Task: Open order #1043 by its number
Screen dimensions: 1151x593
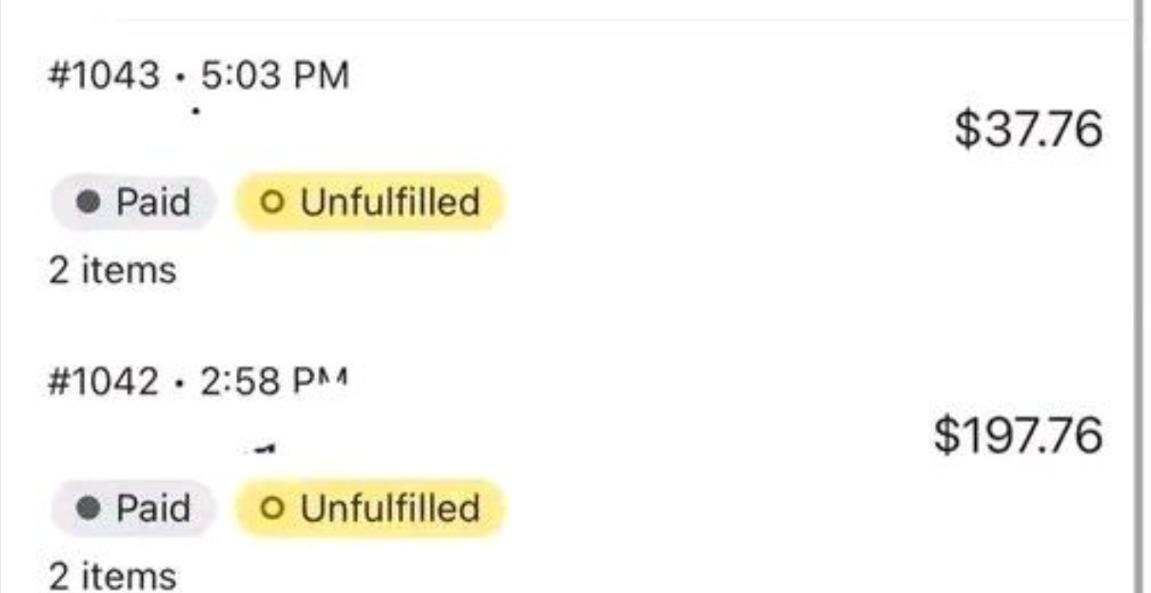Action: (103, 75)
